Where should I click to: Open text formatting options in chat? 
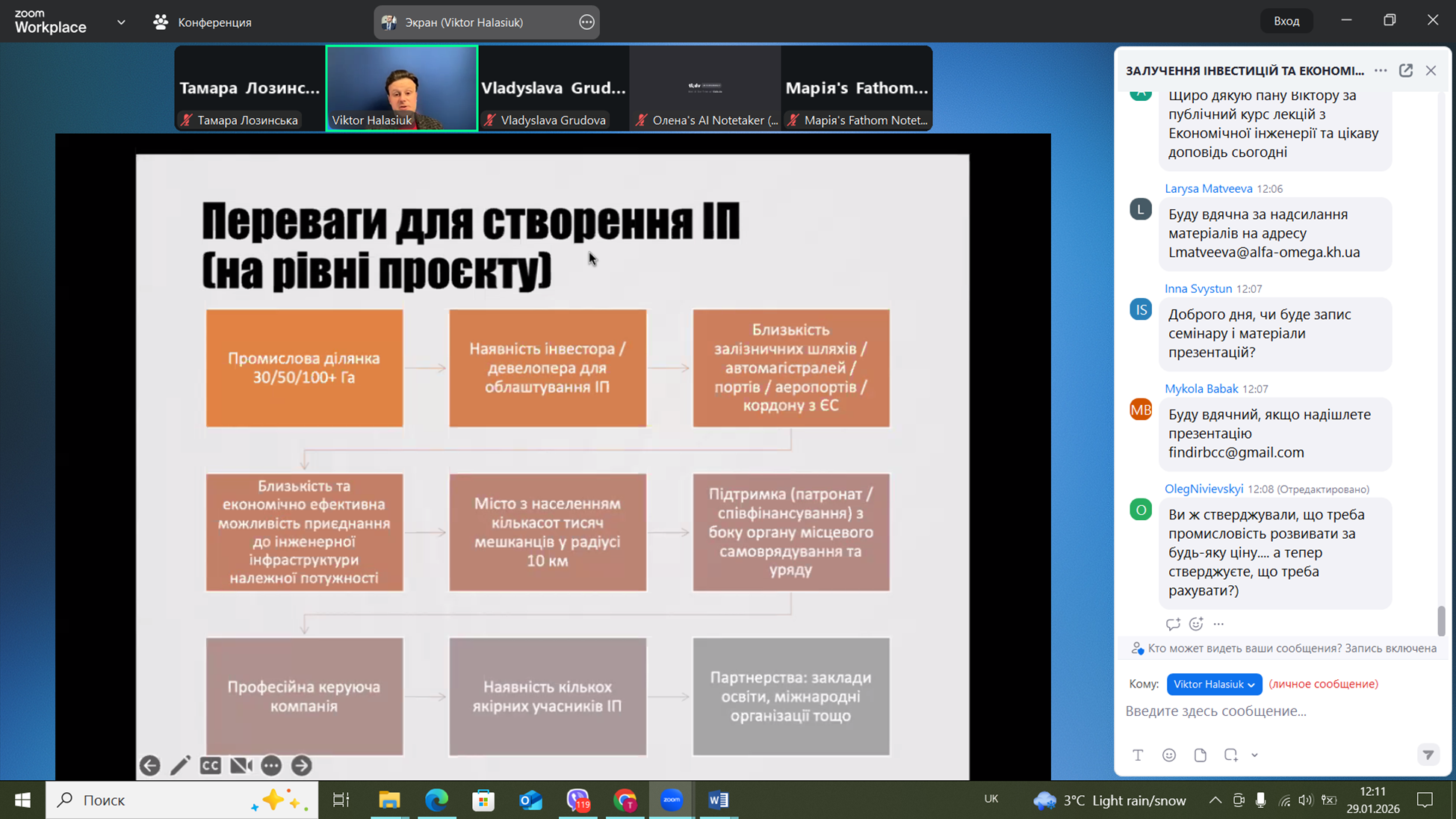(1137, 755)
